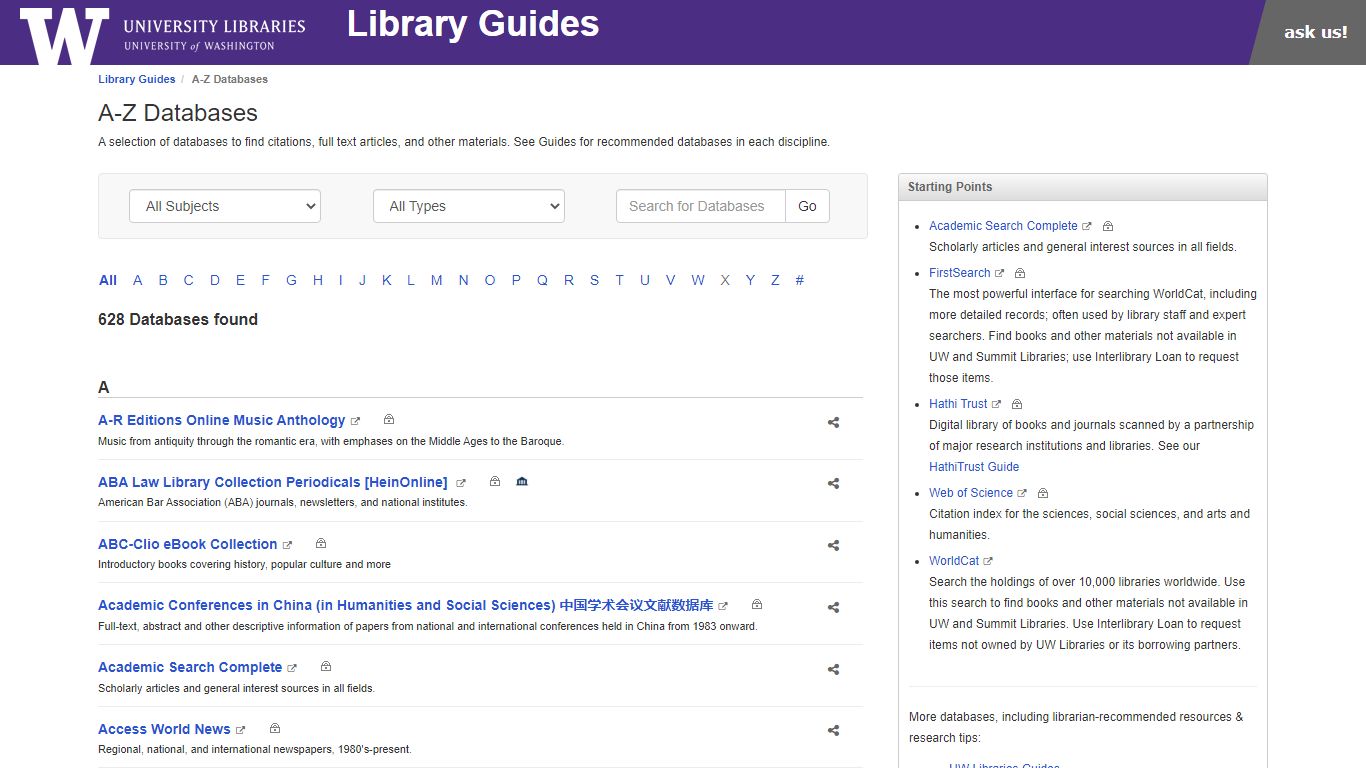Viewport: 1366px width, 768px height.
Task: Open Hathi Trust in Starting Points
Action: (x=958, y=404)
